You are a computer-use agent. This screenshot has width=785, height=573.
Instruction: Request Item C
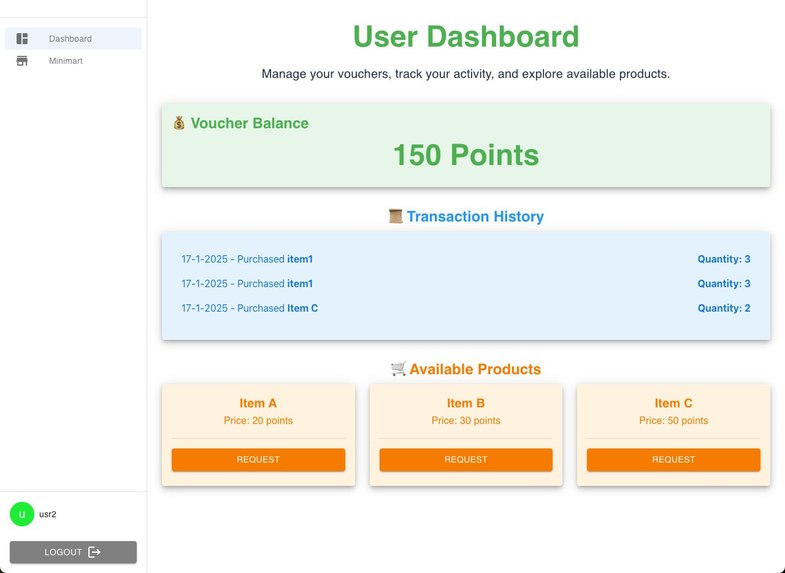pyautogui.click(x=673, y=459)
